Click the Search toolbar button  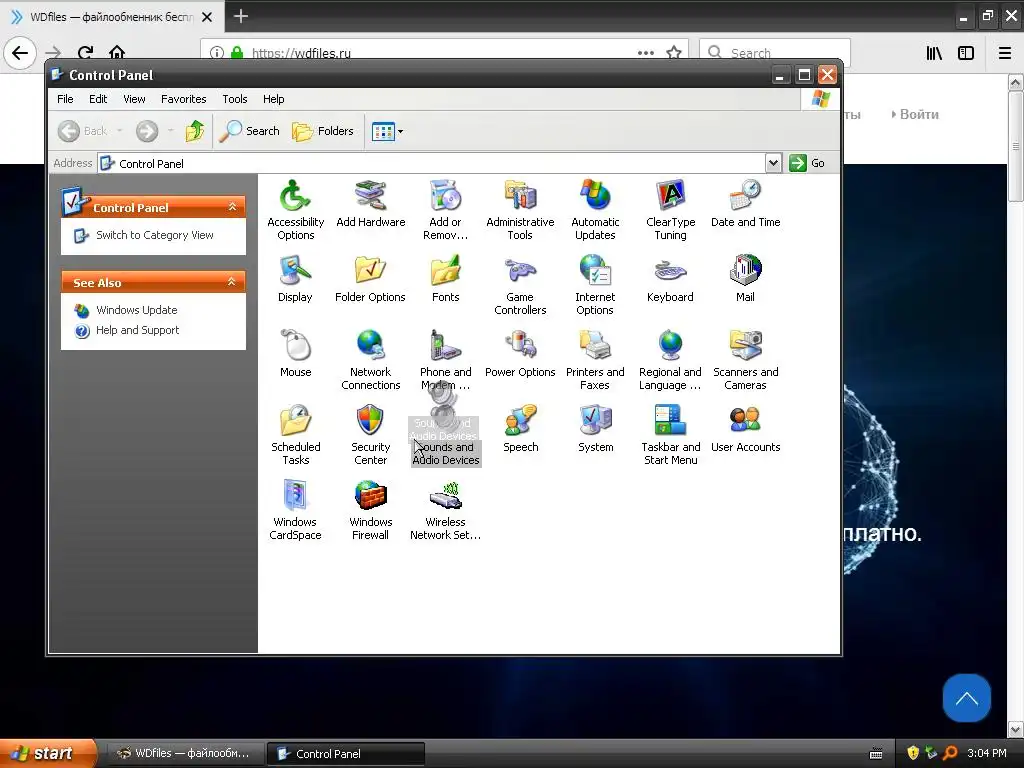point(249,131)
